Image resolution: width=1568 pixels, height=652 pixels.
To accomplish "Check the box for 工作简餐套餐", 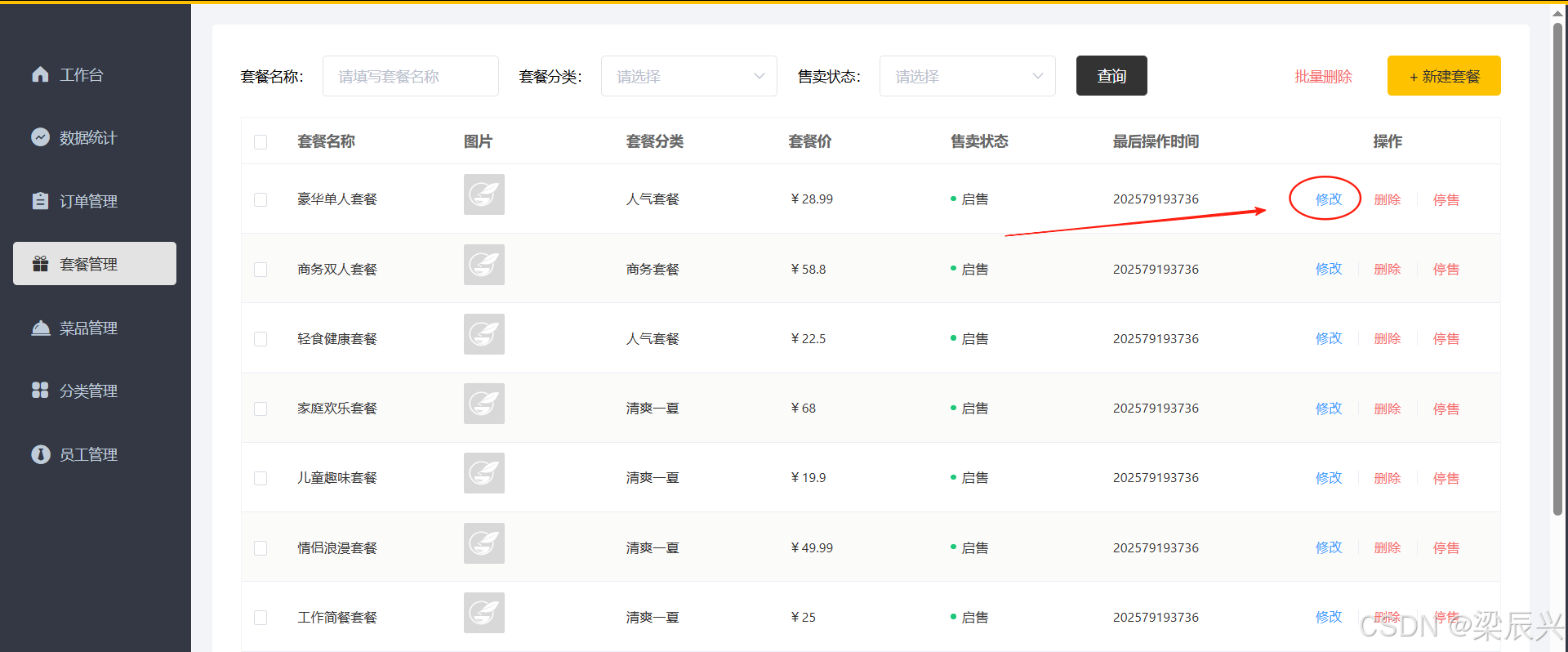I will tap(261, 618).
